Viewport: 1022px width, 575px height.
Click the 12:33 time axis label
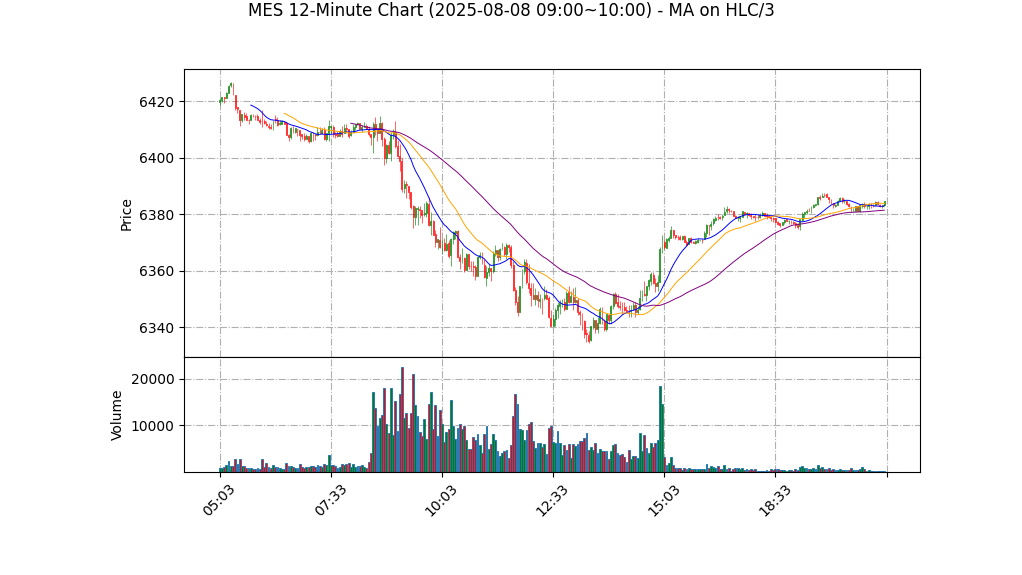coord(551,501)
